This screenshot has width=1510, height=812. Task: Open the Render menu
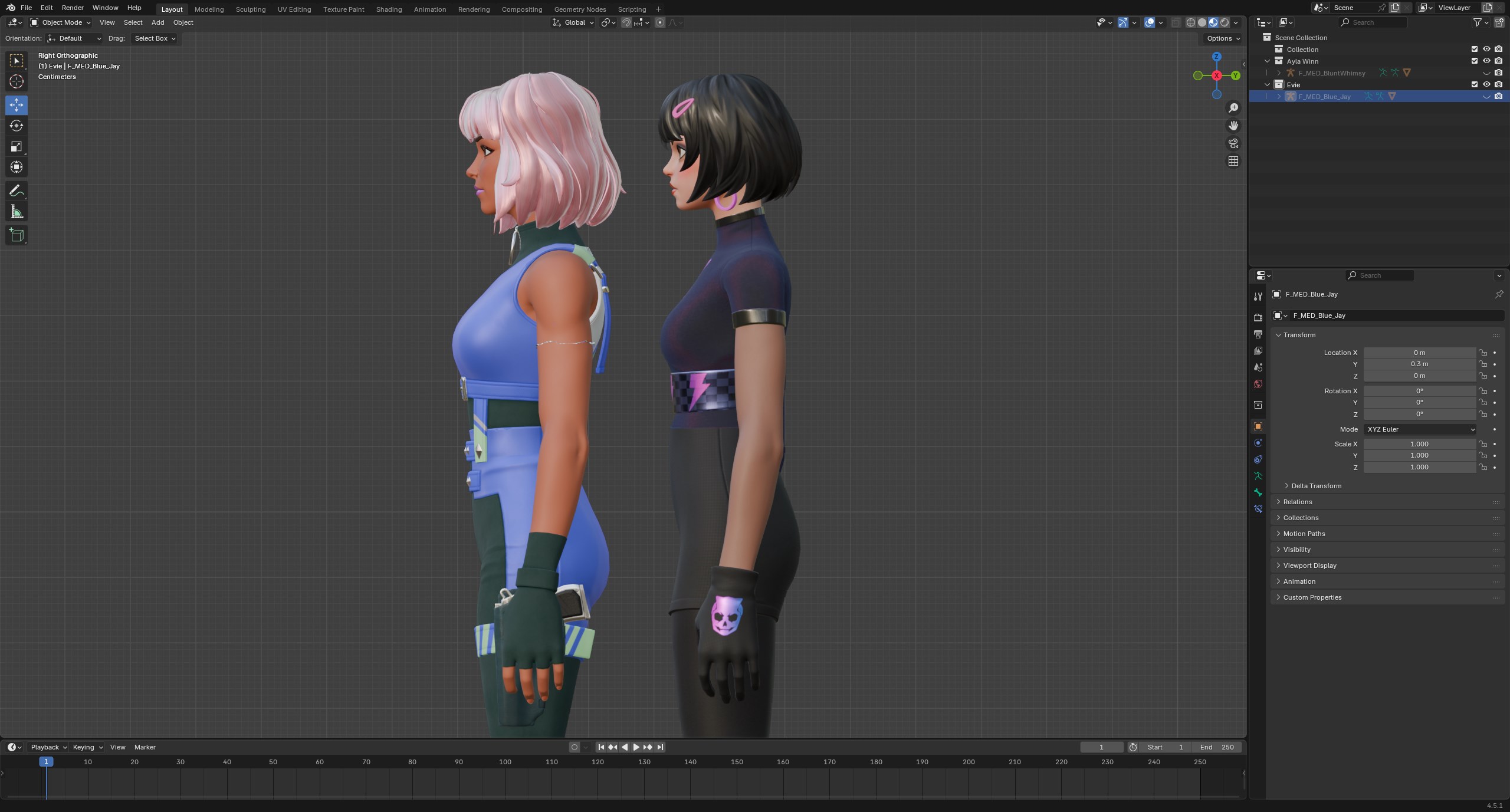coord(73,8)
